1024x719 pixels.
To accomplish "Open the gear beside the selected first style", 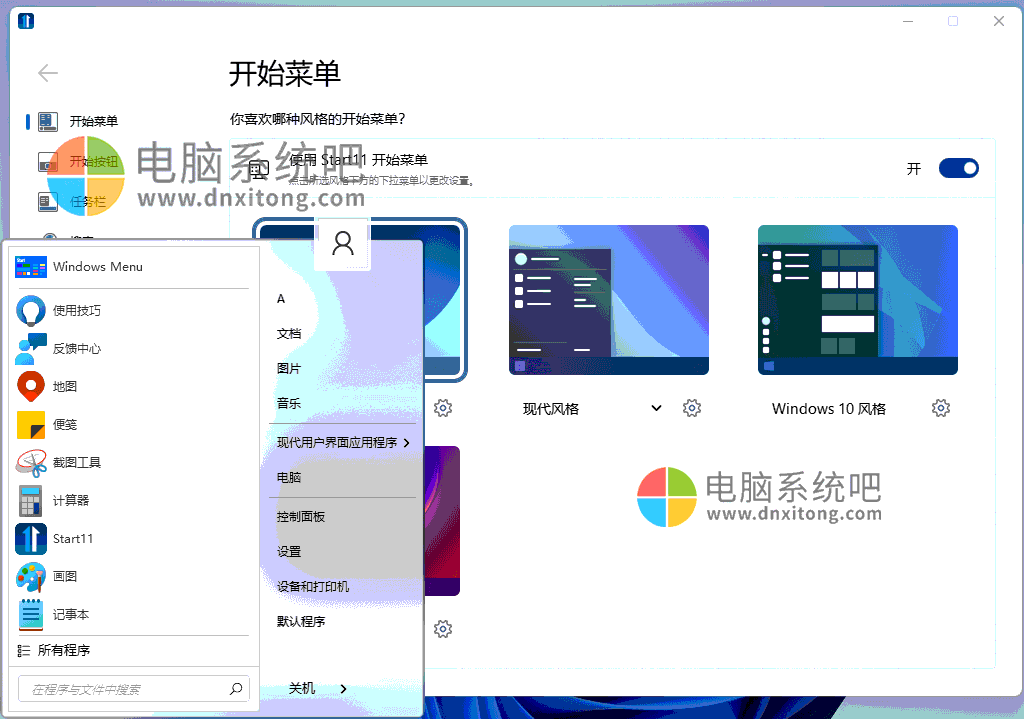I will [443, 408].
